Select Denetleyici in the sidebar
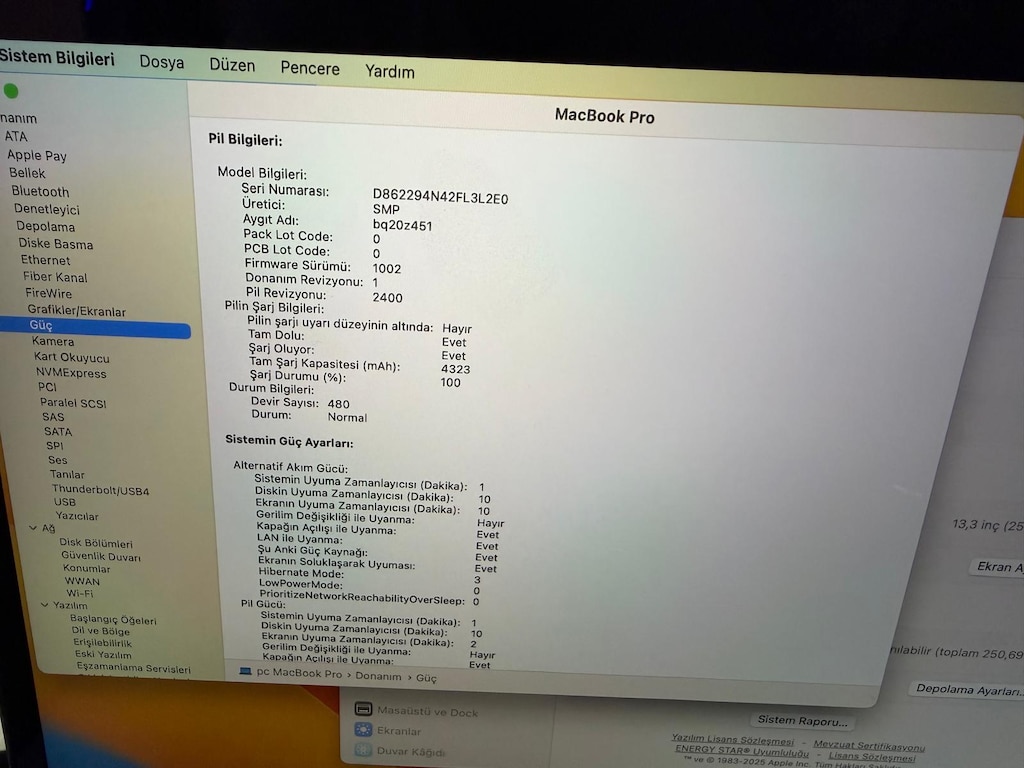The height and width of the screenshot is (768, 1024). point(46,209)
